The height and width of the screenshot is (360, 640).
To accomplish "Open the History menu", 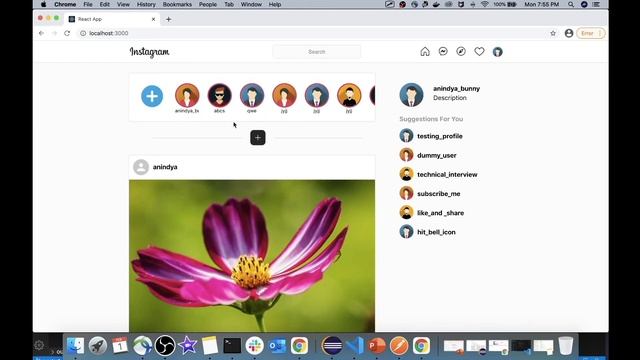I will click(x=146, y=4).
